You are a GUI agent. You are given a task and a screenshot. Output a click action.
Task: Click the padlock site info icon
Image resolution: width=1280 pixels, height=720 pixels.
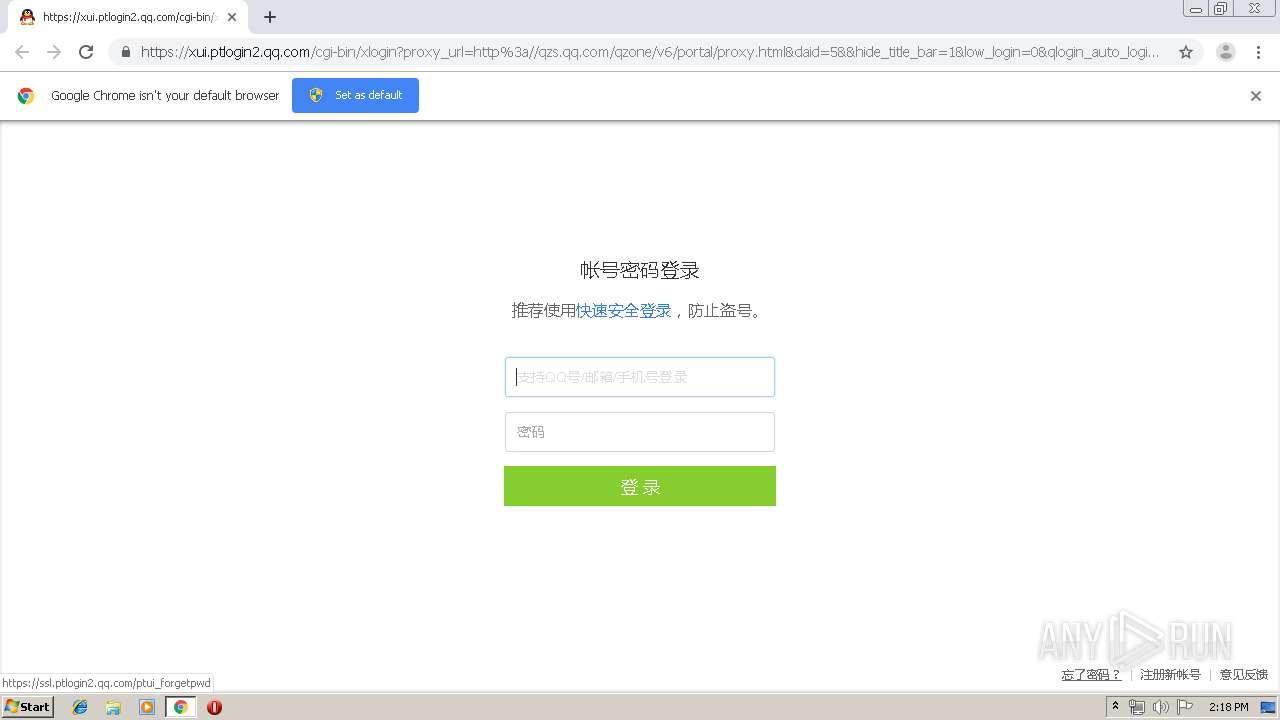pyautogui.click(x=125, y=52)
